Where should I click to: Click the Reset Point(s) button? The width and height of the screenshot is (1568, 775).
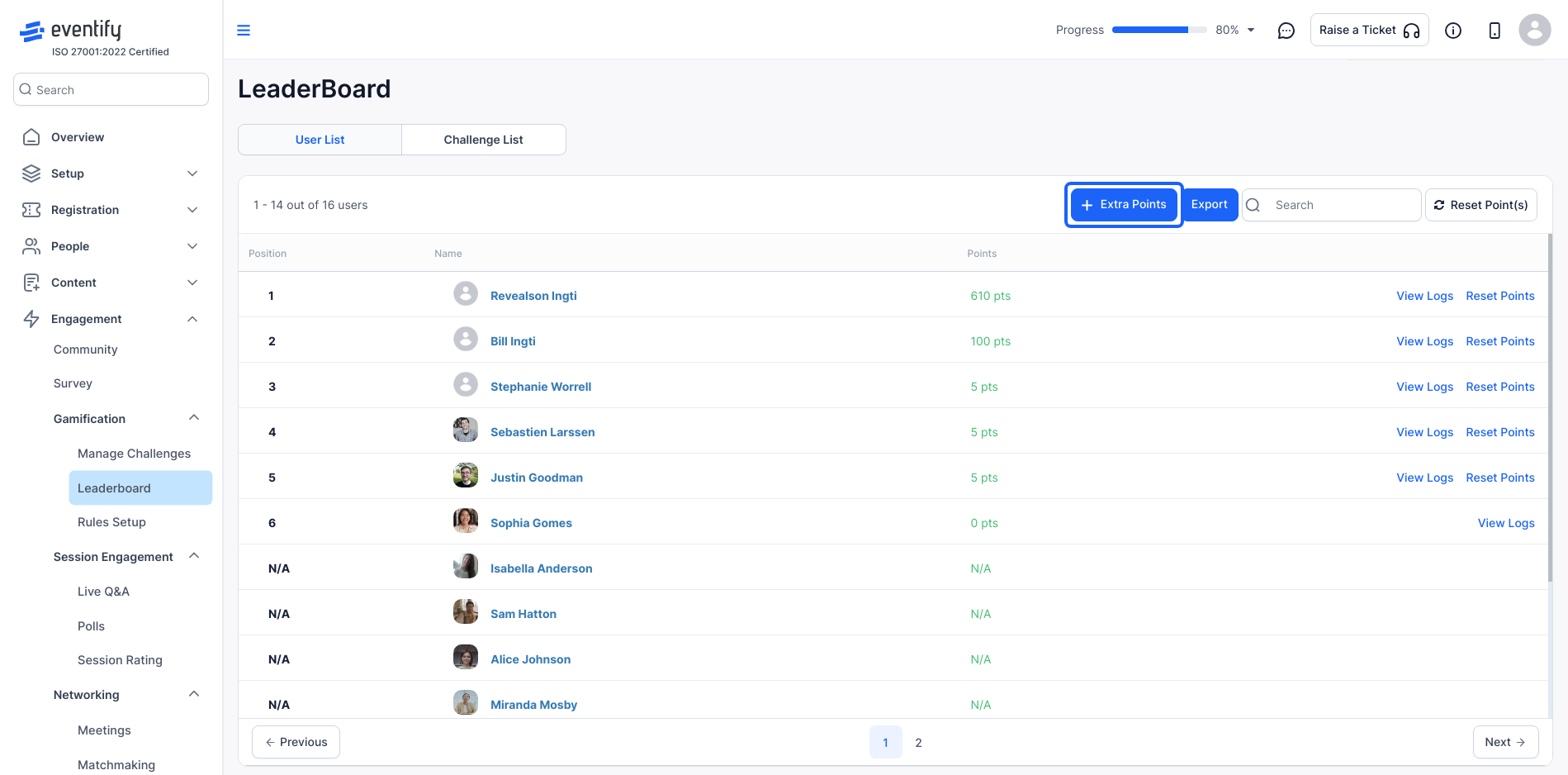(1480, 205)
